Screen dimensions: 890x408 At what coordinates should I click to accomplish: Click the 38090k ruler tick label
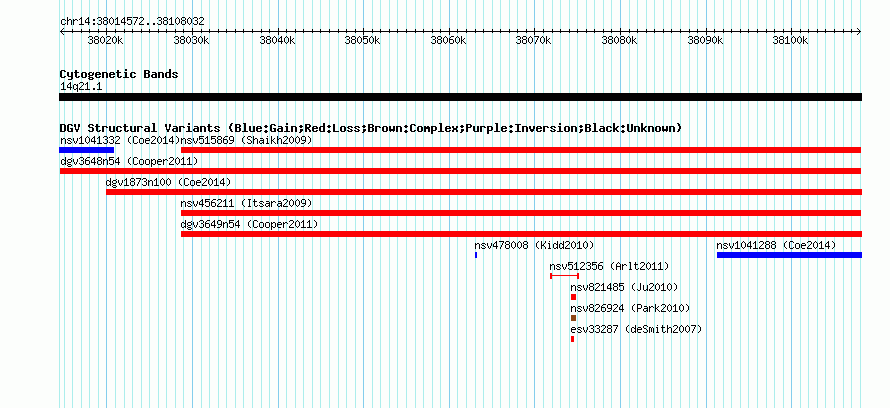[x=706, y=41]
